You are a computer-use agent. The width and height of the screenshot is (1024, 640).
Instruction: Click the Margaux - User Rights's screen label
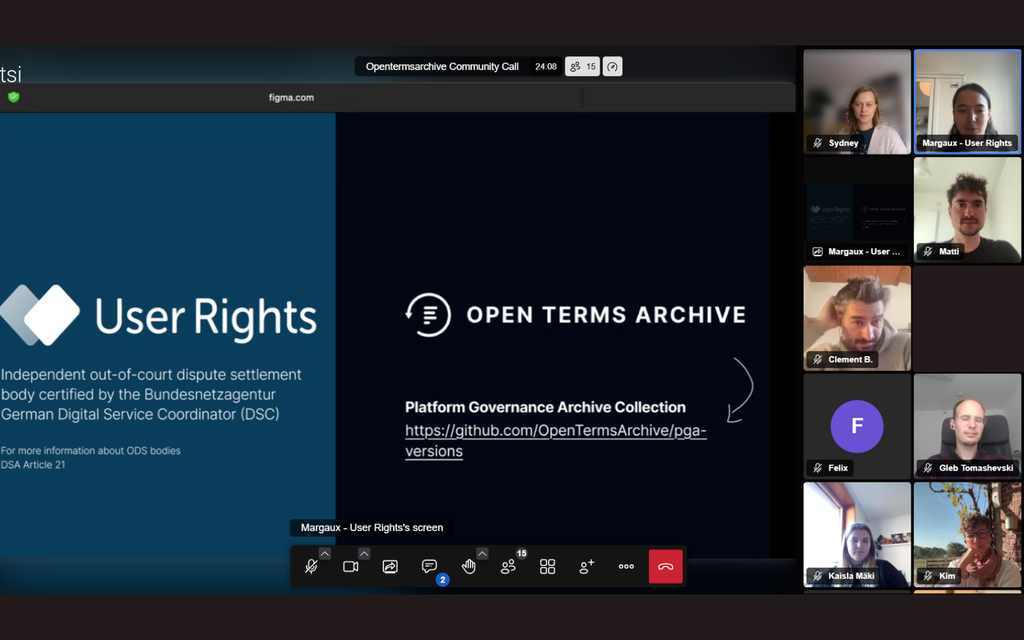tap(372, 528)
